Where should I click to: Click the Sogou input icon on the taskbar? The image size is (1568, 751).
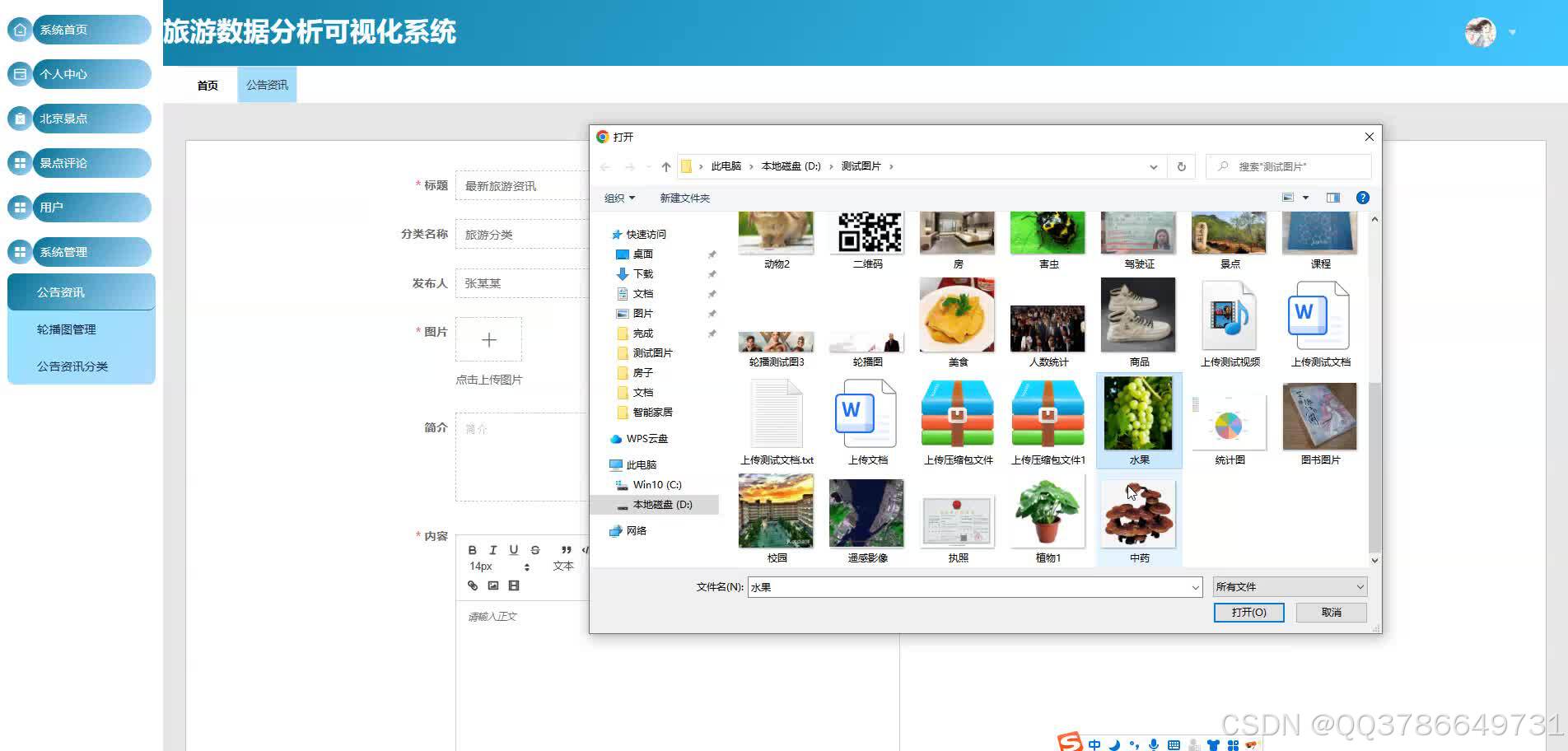1071,744
